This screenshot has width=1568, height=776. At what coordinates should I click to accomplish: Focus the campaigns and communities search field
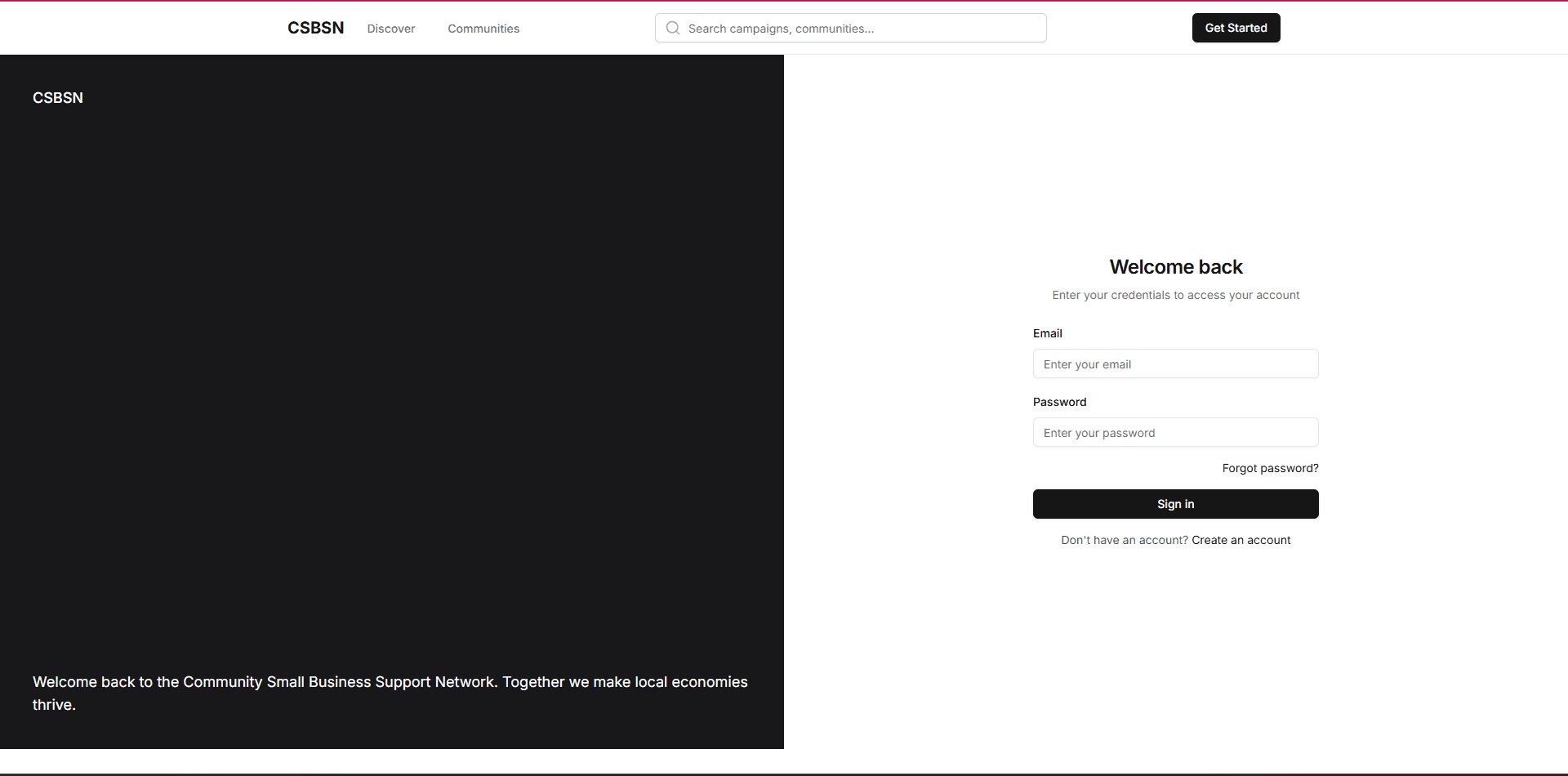851,28
